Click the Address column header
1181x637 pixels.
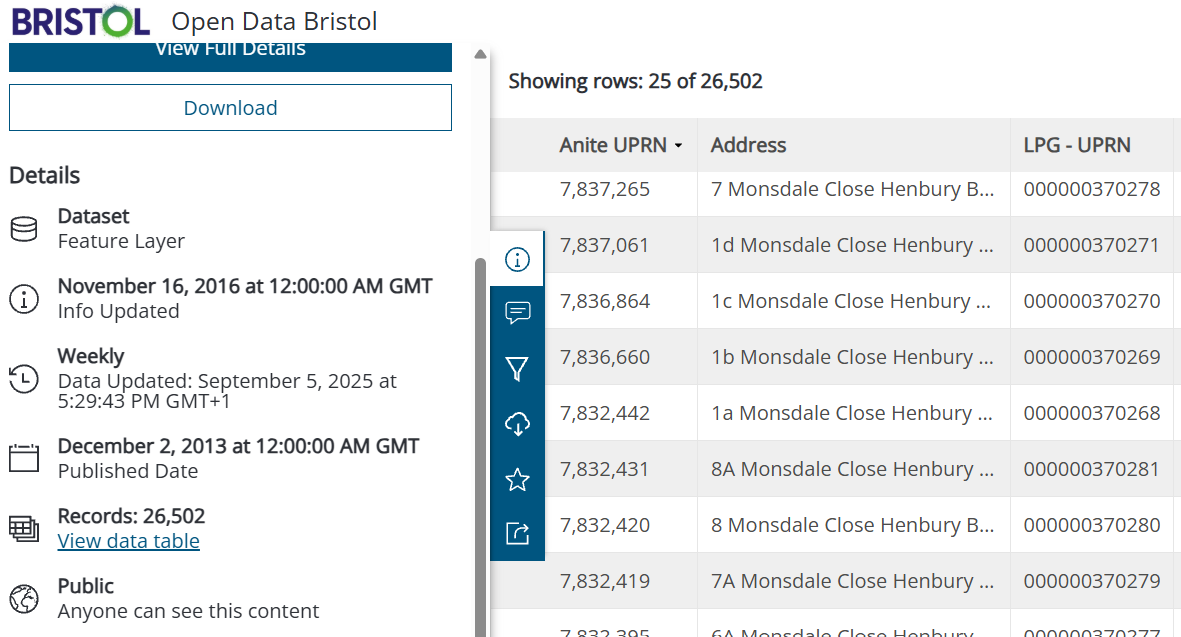[748, 145]
